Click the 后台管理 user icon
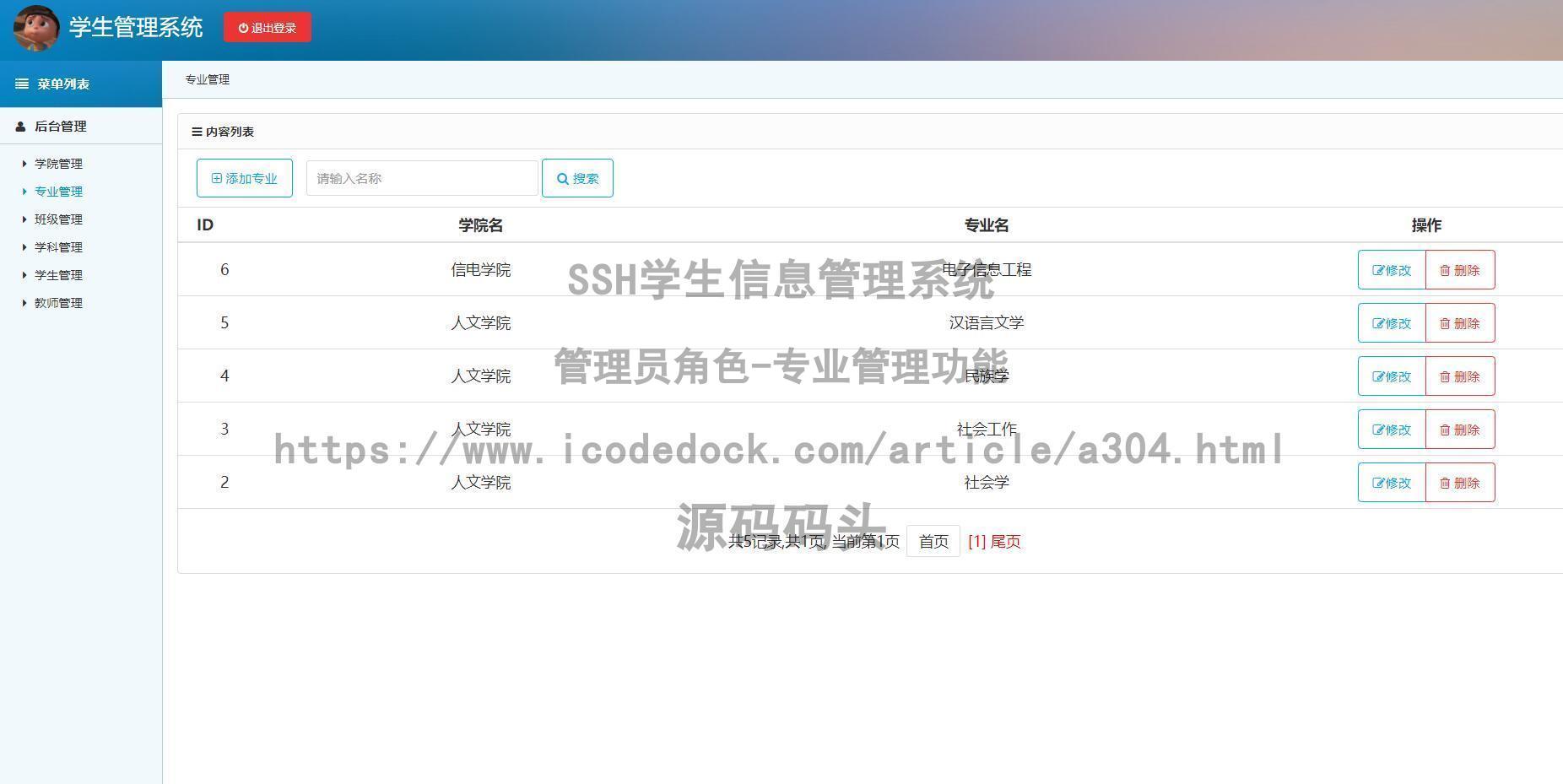The width and height of the screenshot is (1563, 784). coord(20,127)
